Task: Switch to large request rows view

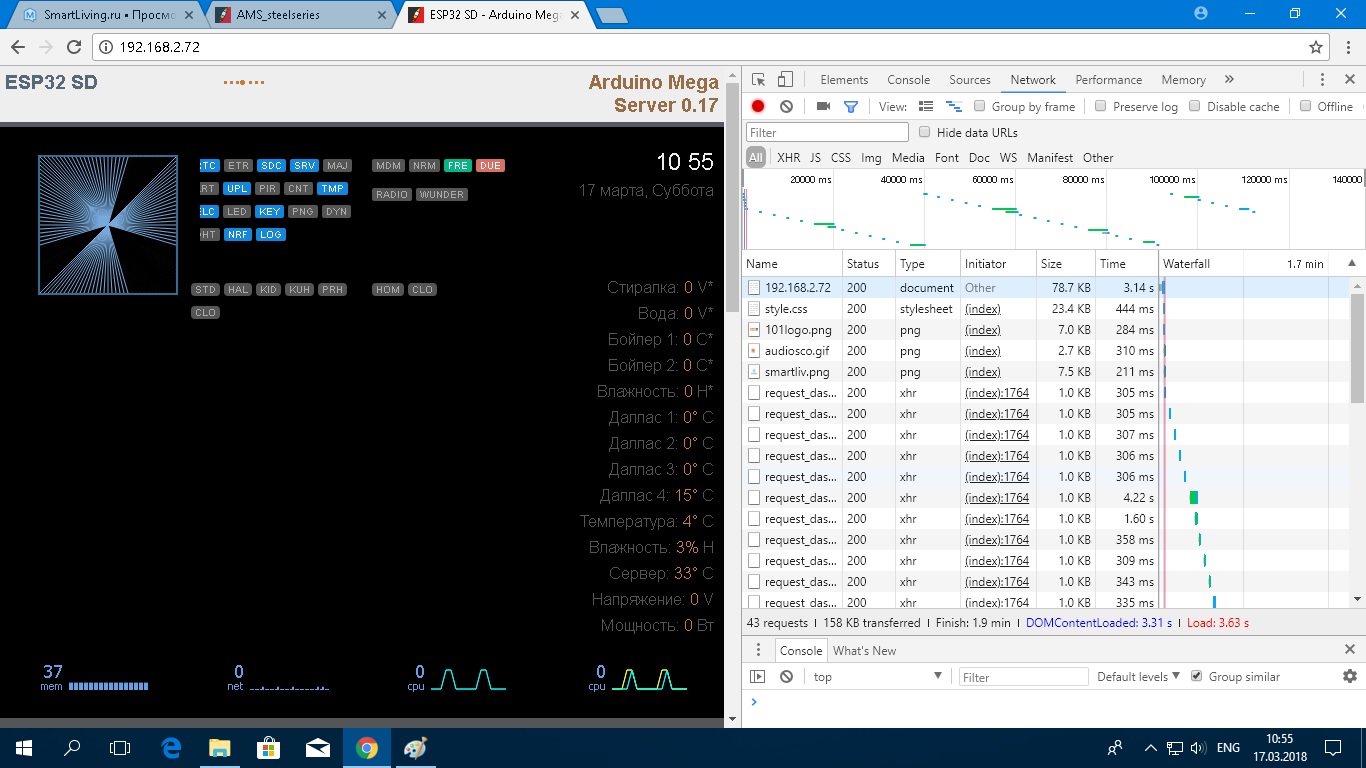Action: [926, 106]
